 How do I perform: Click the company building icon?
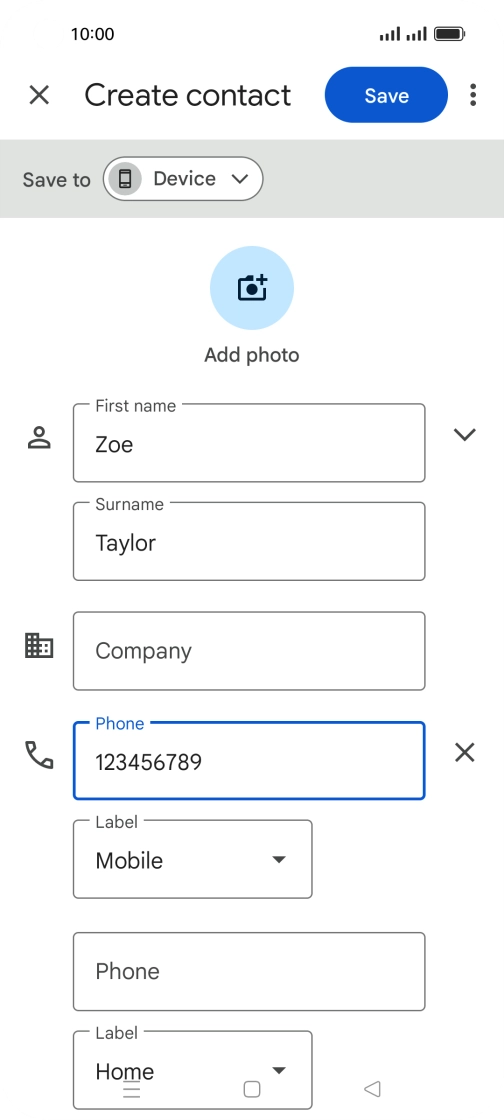[x=39, y=645]
